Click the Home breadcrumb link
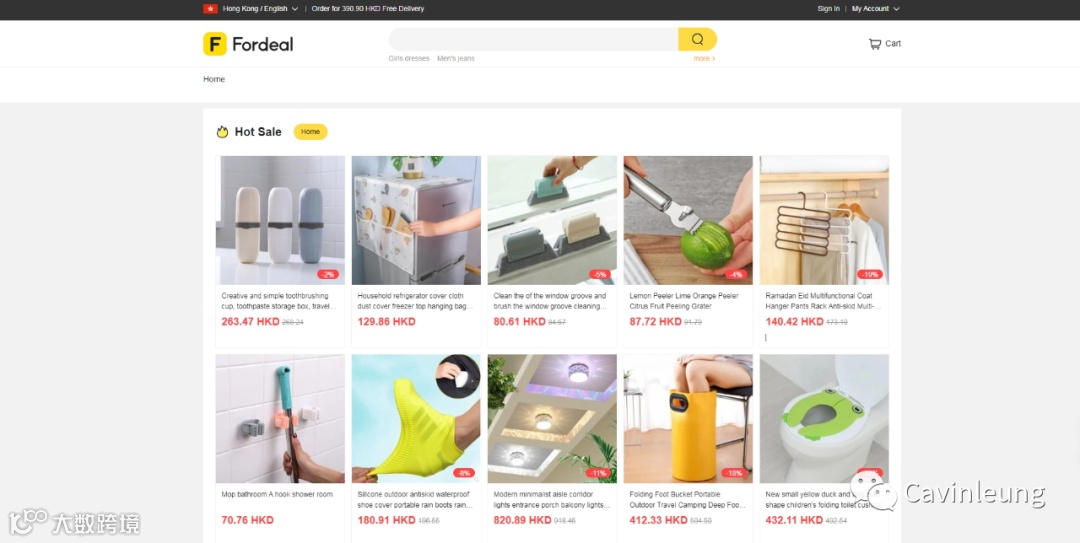This screenshot has width=1080, height=543. coord(214,79)
